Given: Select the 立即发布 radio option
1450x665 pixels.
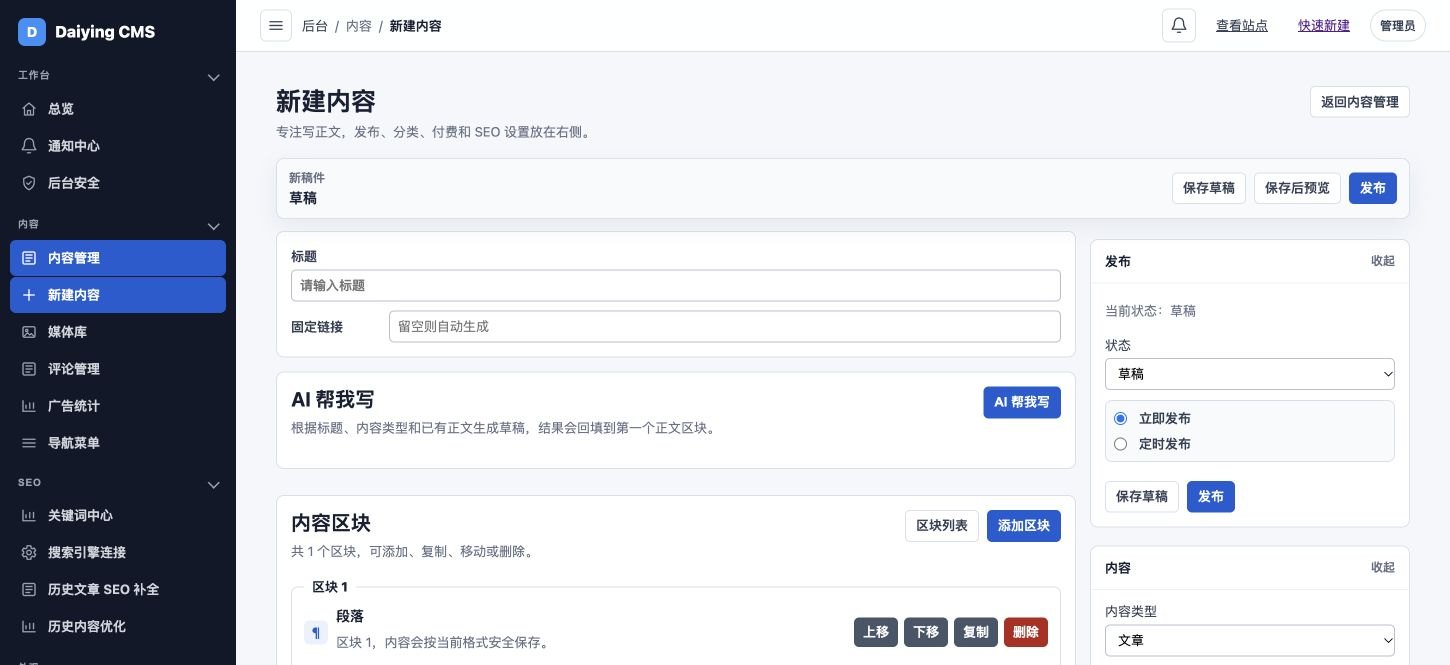Looking at the screenshot, I should point(1120,418).
